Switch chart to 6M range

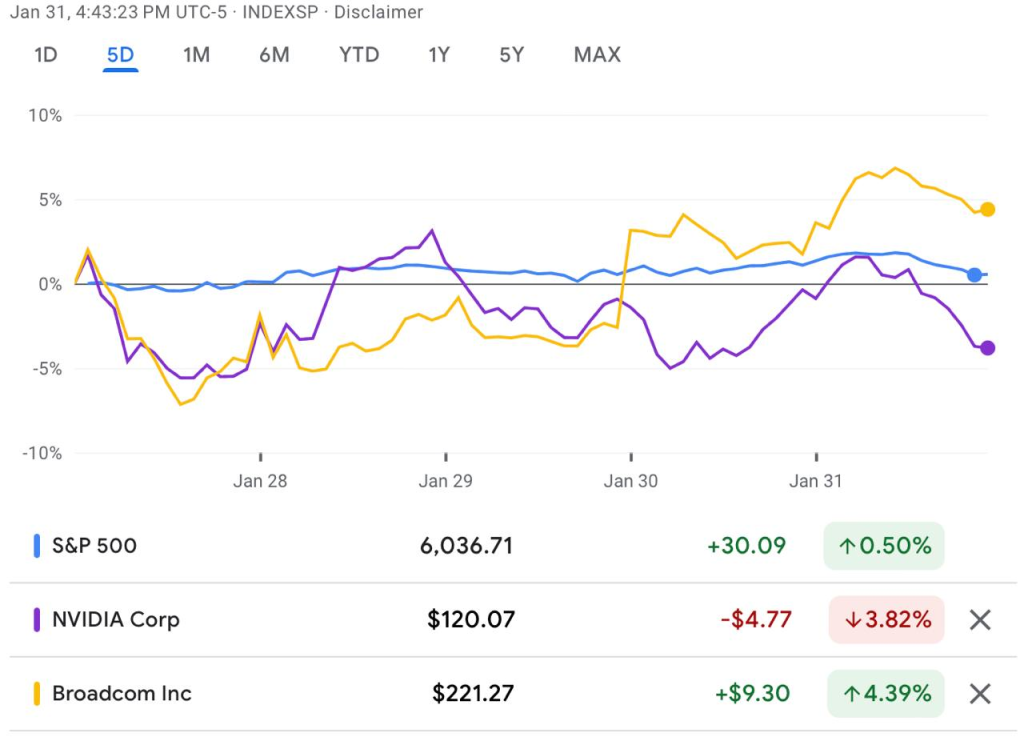click(274, 55)
